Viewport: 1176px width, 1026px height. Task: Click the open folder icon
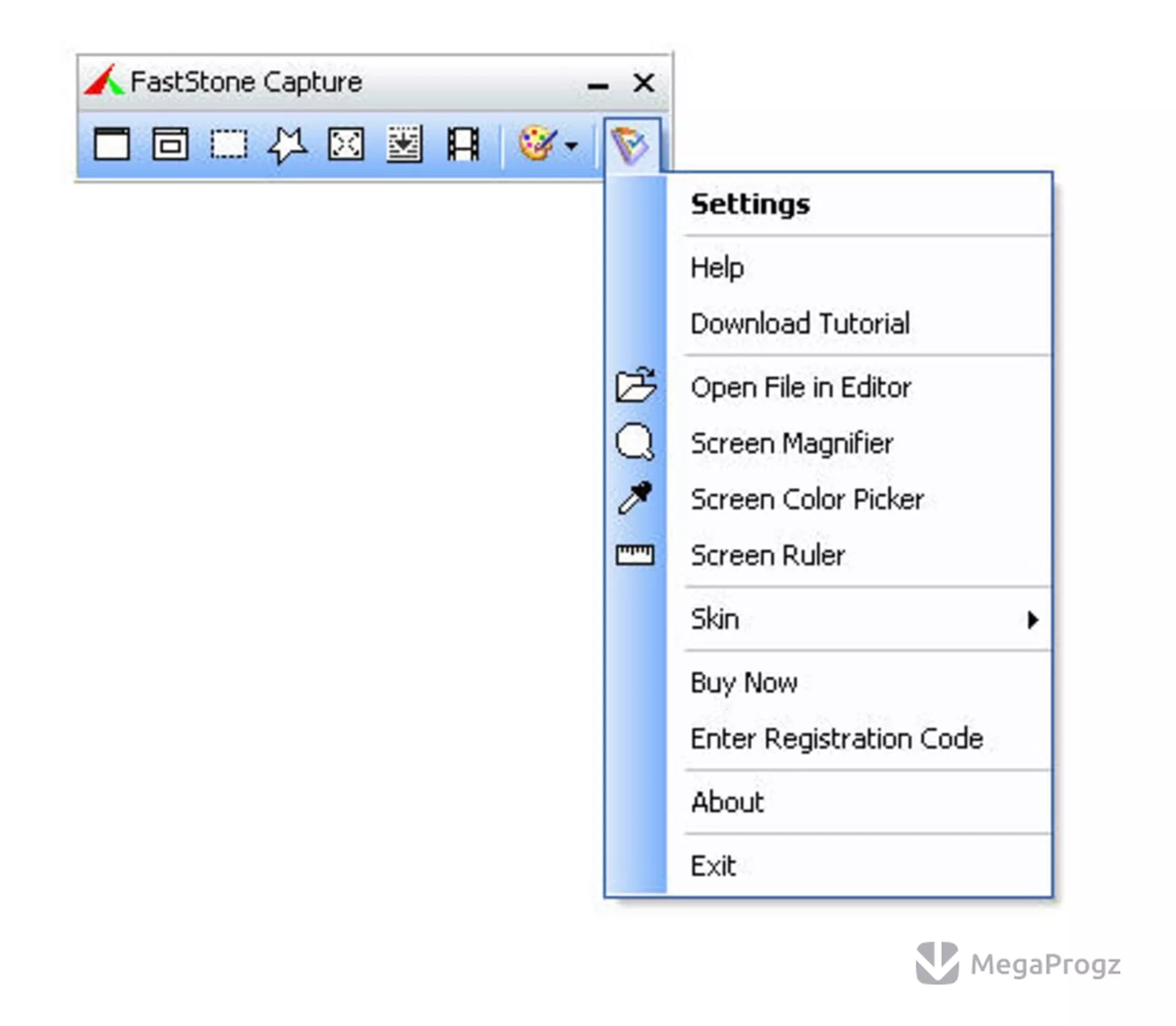[636, 385]
